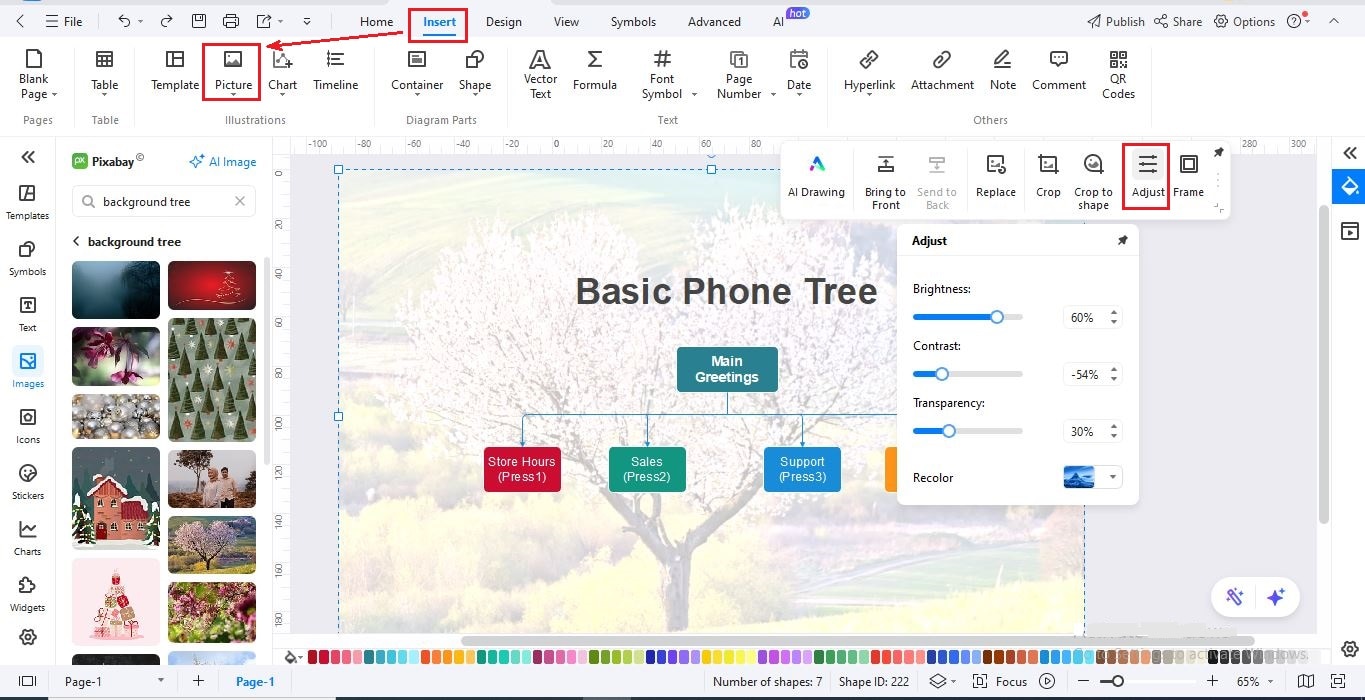This screenshot has width=1365, height=700.
Task: Switch to the Symbols tab
Action: pyautogui.click(x=633, y=21)
